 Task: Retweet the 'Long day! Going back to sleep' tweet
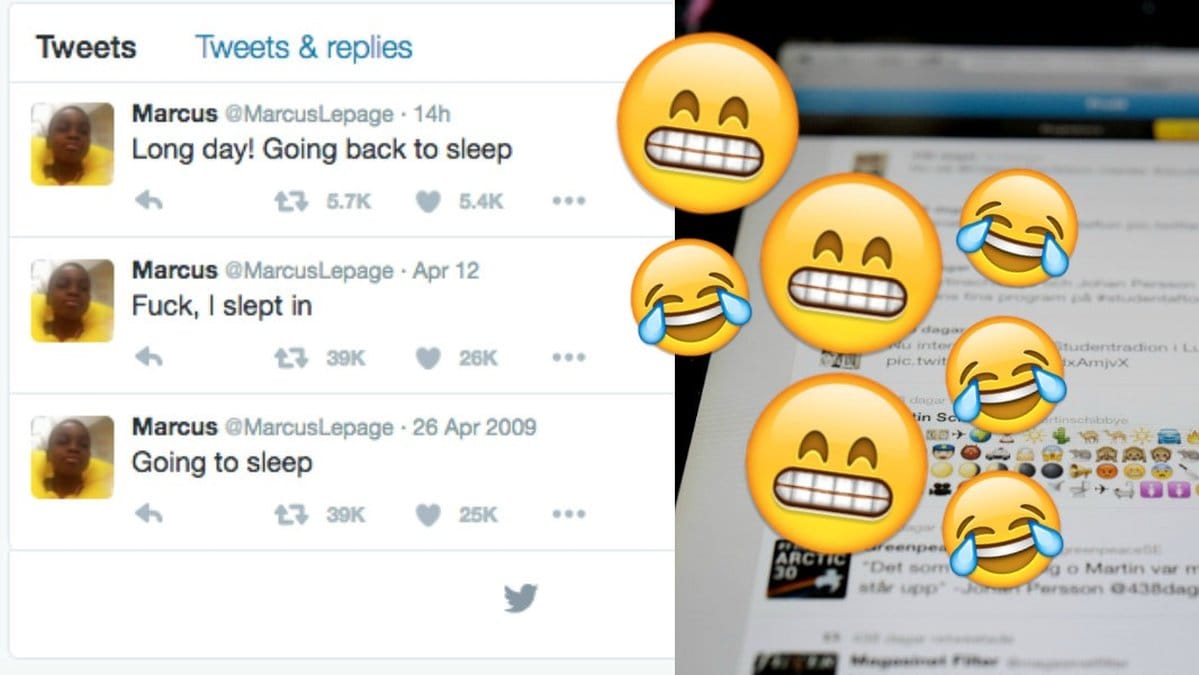point(291,201)
